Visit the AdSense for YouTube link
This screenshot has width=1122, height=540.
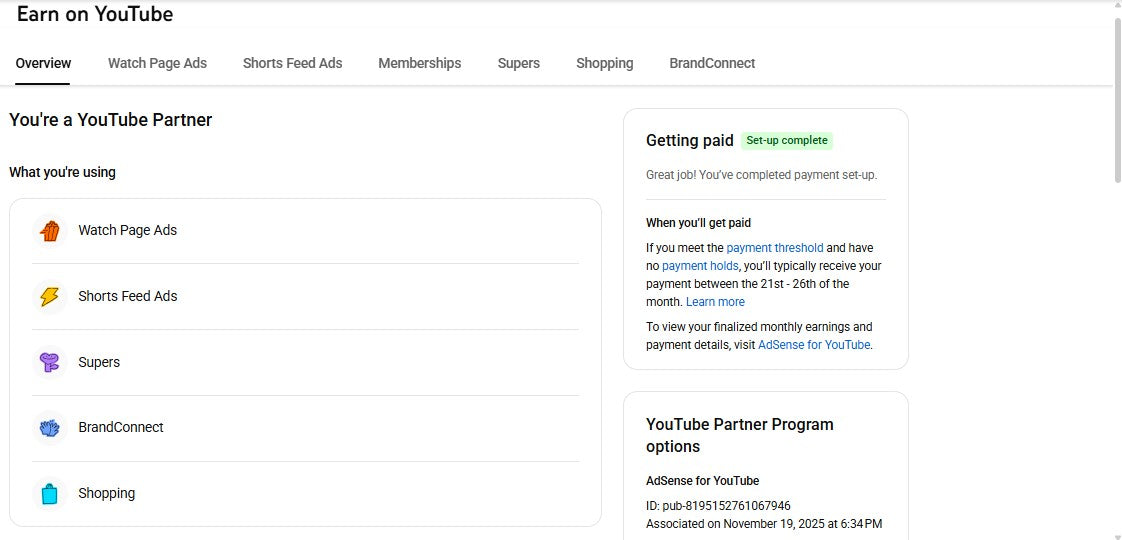(813, 345)
